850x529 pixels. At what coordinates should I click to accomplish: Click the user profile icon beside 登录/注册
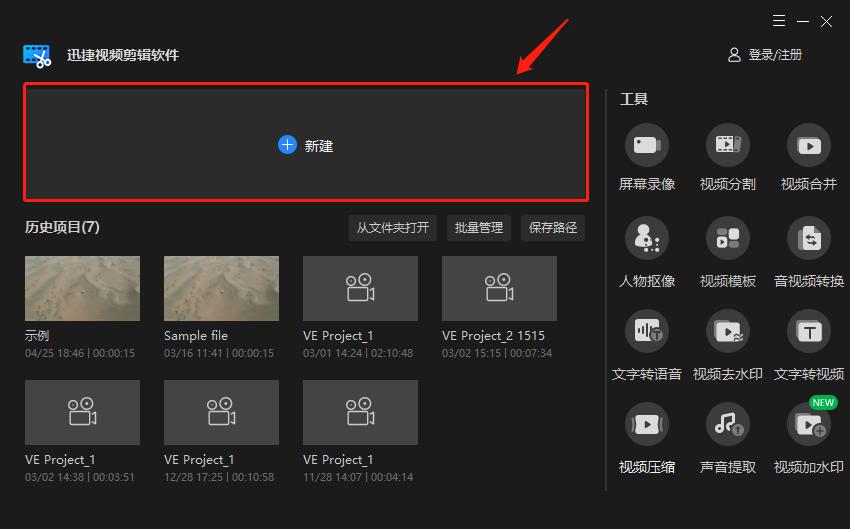pyautogui.click(x=734, y=55)
